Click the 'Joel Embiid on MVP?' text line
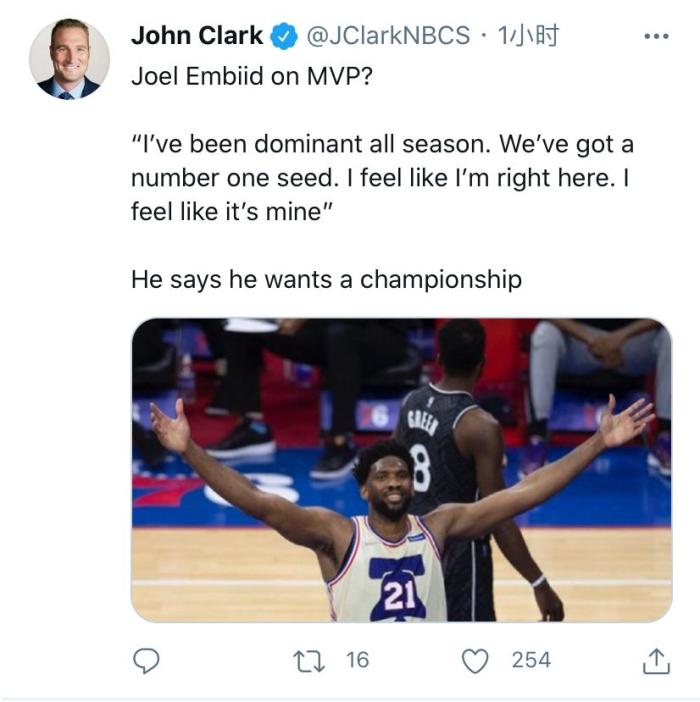Screen dimensions: 700x702 point(251,77)
